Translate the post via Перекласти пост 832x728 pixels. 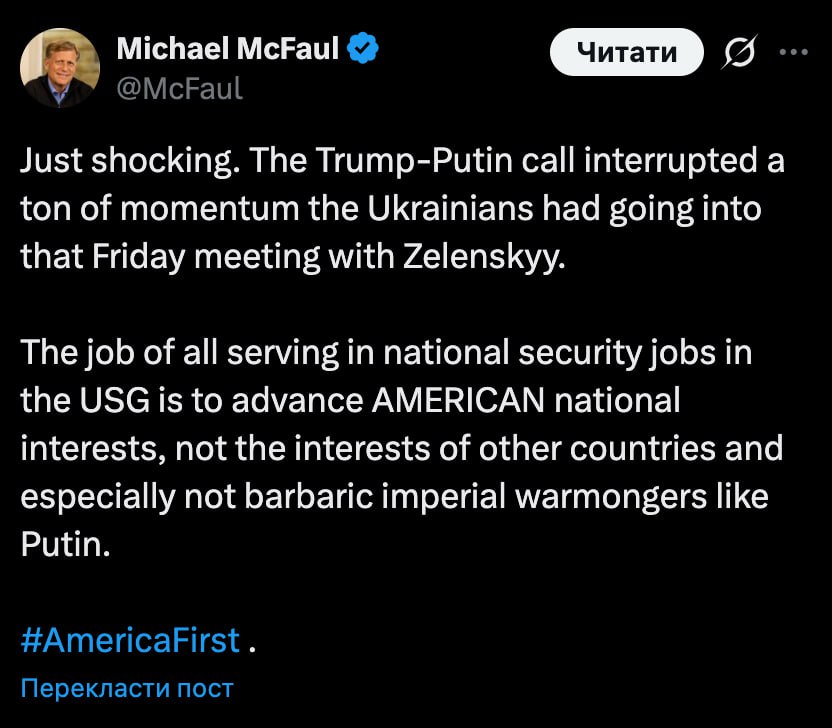[x=127, y=688]
